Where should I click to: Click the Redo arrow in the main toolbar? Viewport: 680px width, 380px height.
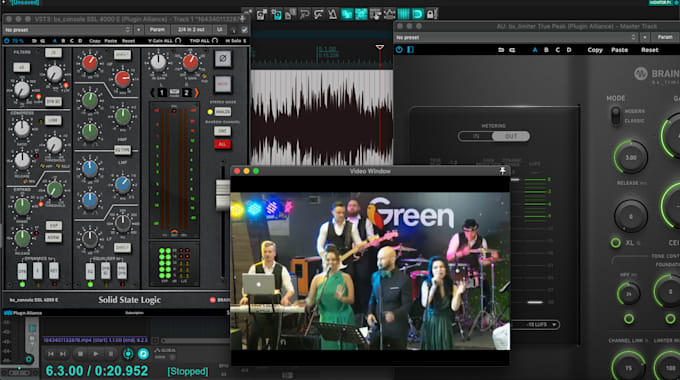click(x=318, y=14)
